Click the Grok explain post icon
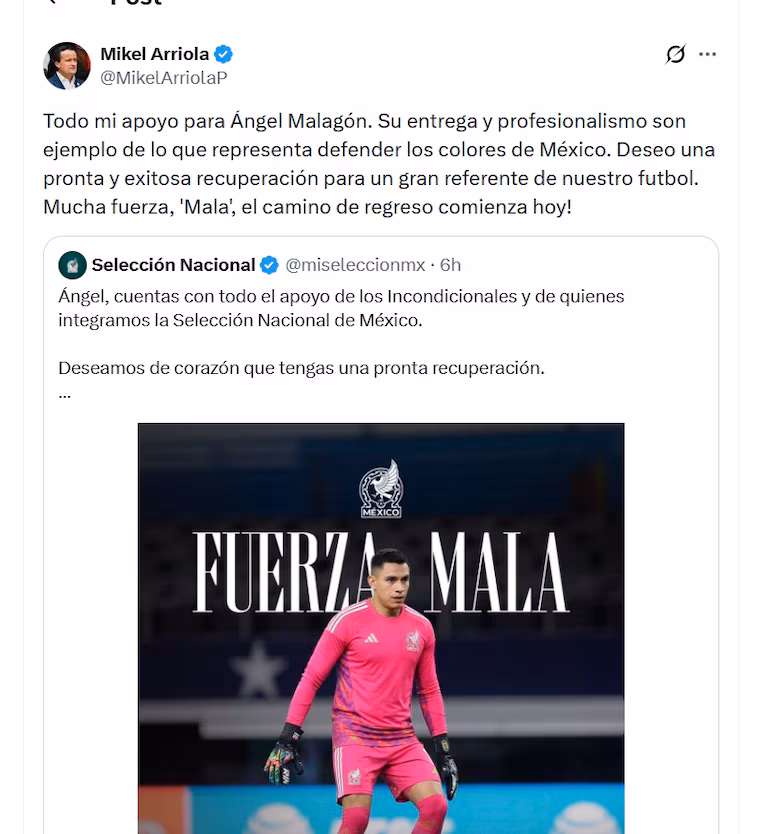The image size is (768, 834). click(675, 54)
